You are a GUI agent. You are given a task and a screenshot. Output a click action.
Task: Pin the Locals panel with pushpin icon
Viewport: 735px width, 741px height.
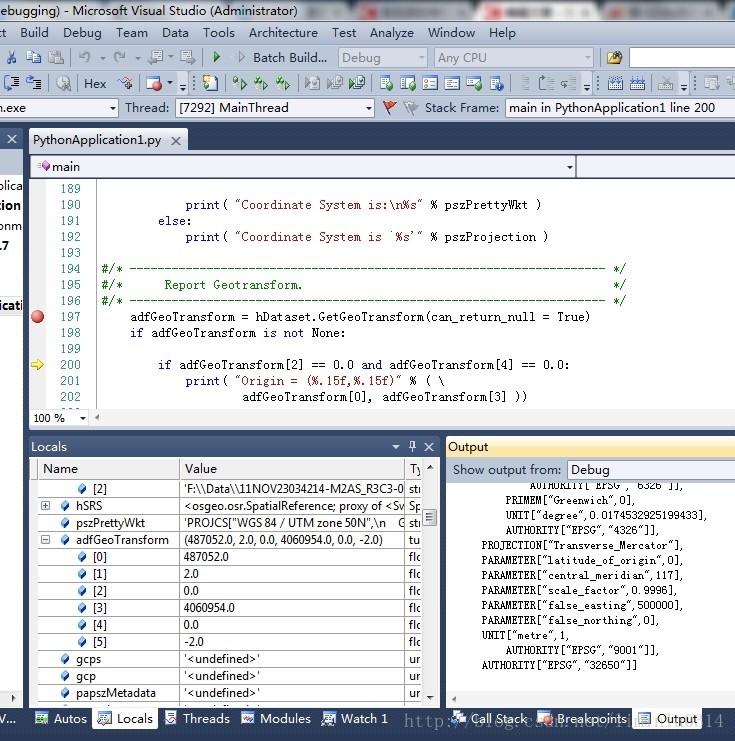point(412,446)
